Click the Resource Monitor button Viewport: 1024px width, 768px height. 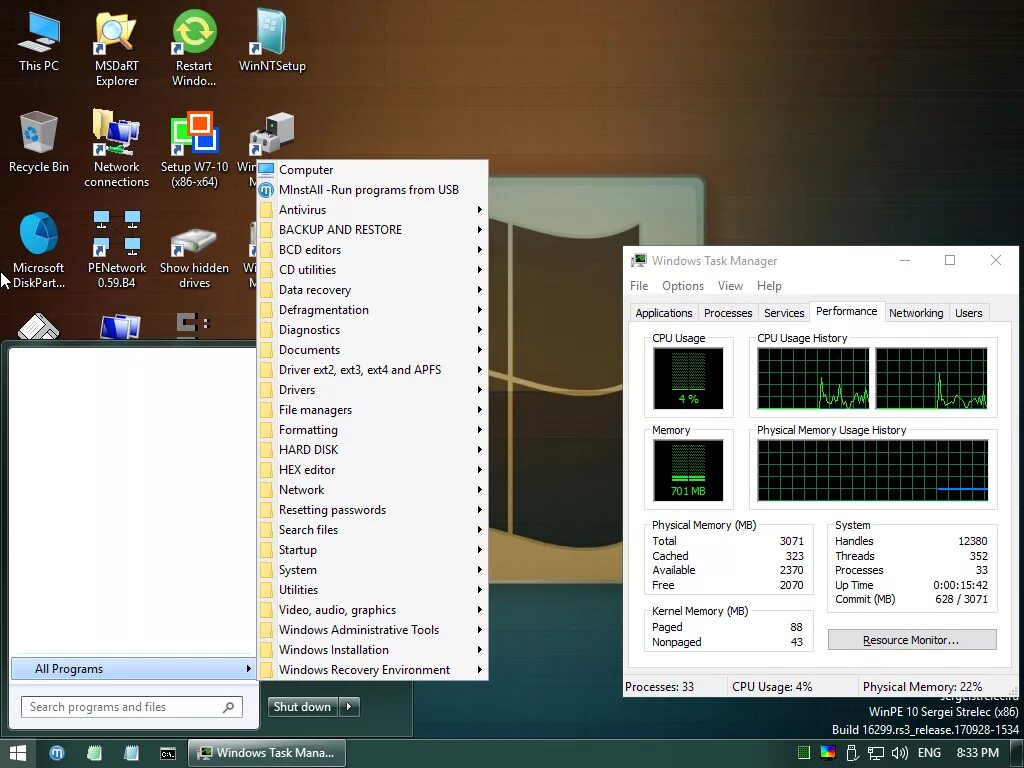pyautogui.click(x=912, y=640)
